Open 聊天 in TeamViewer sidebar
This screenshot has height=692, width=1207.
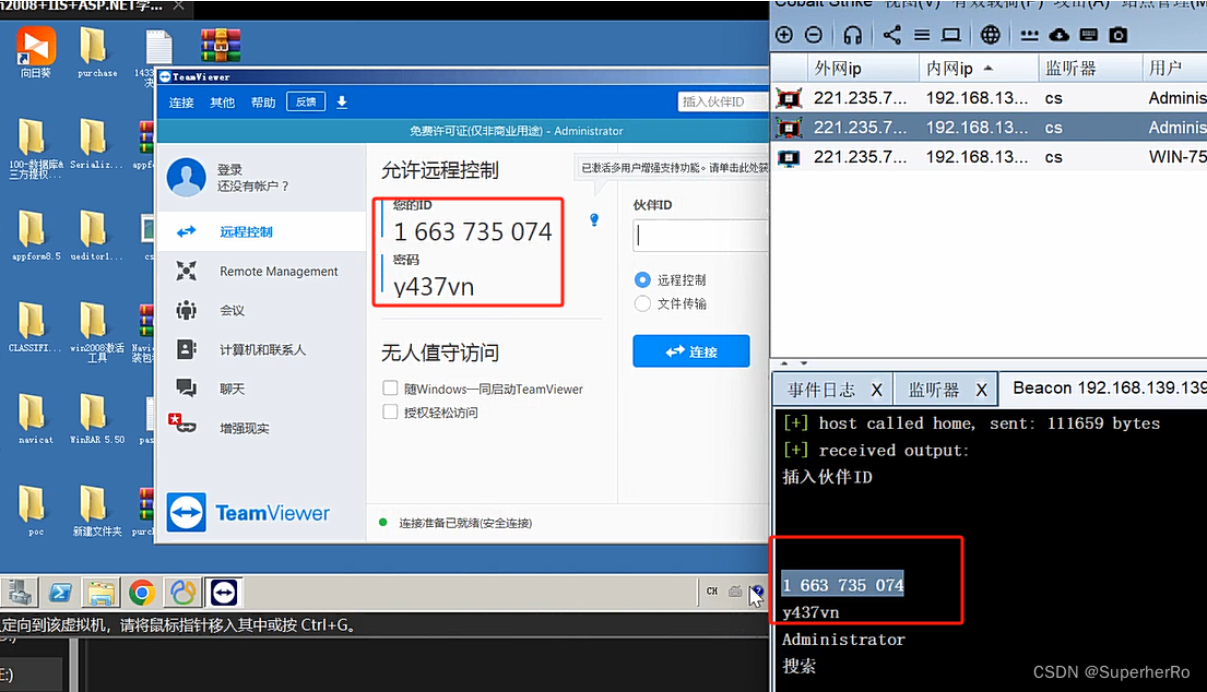261,388
